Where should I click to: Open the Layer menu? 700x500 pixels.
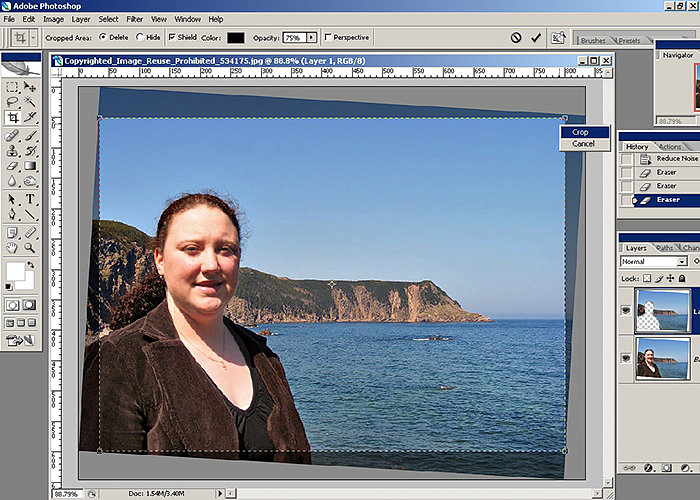coord(81,19)
